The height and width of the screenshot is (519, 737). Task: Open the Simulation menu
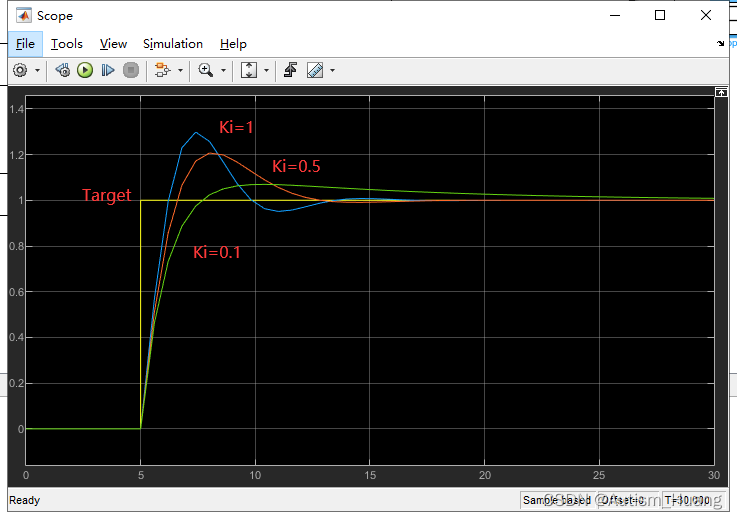click(x=173, y=44)
